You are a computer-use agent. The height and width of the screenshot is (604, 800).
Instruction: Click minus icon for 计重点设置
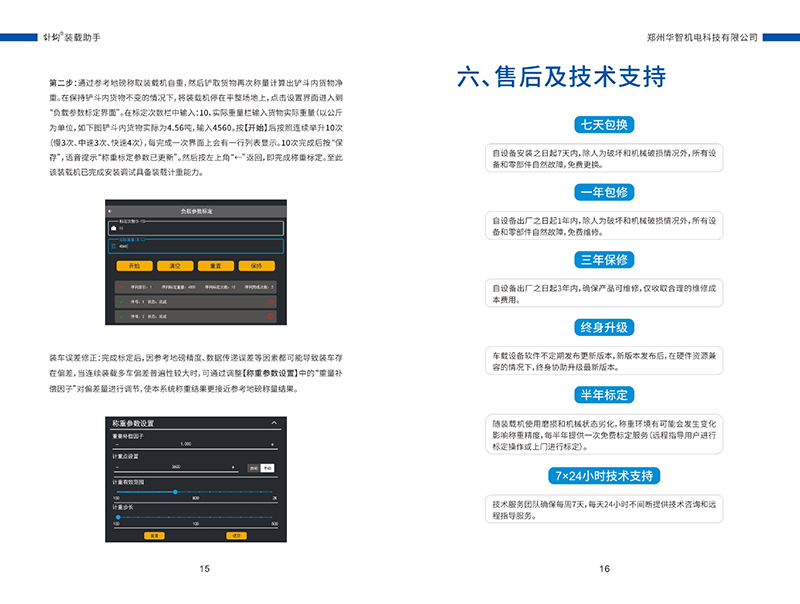click(117, 467)
